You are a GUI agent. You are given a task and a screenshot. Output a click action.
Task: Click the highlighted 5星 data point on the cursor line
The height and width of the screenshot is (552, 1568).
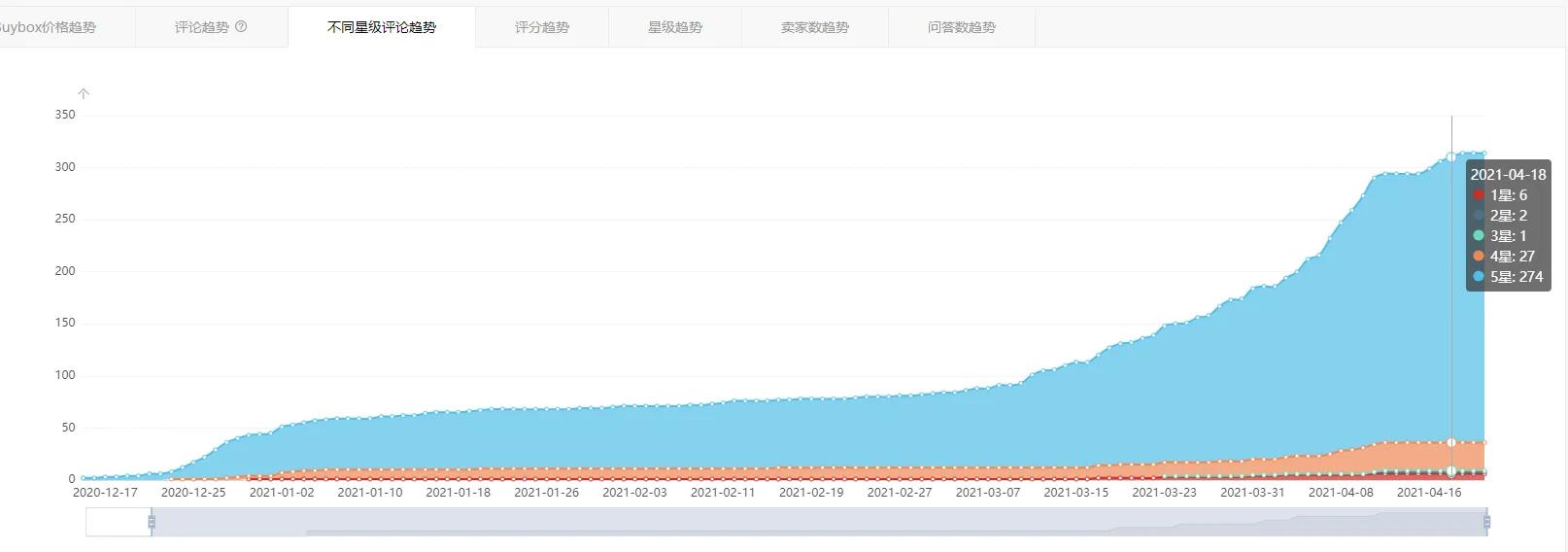pyautogui.click(x=1451, y=156)
